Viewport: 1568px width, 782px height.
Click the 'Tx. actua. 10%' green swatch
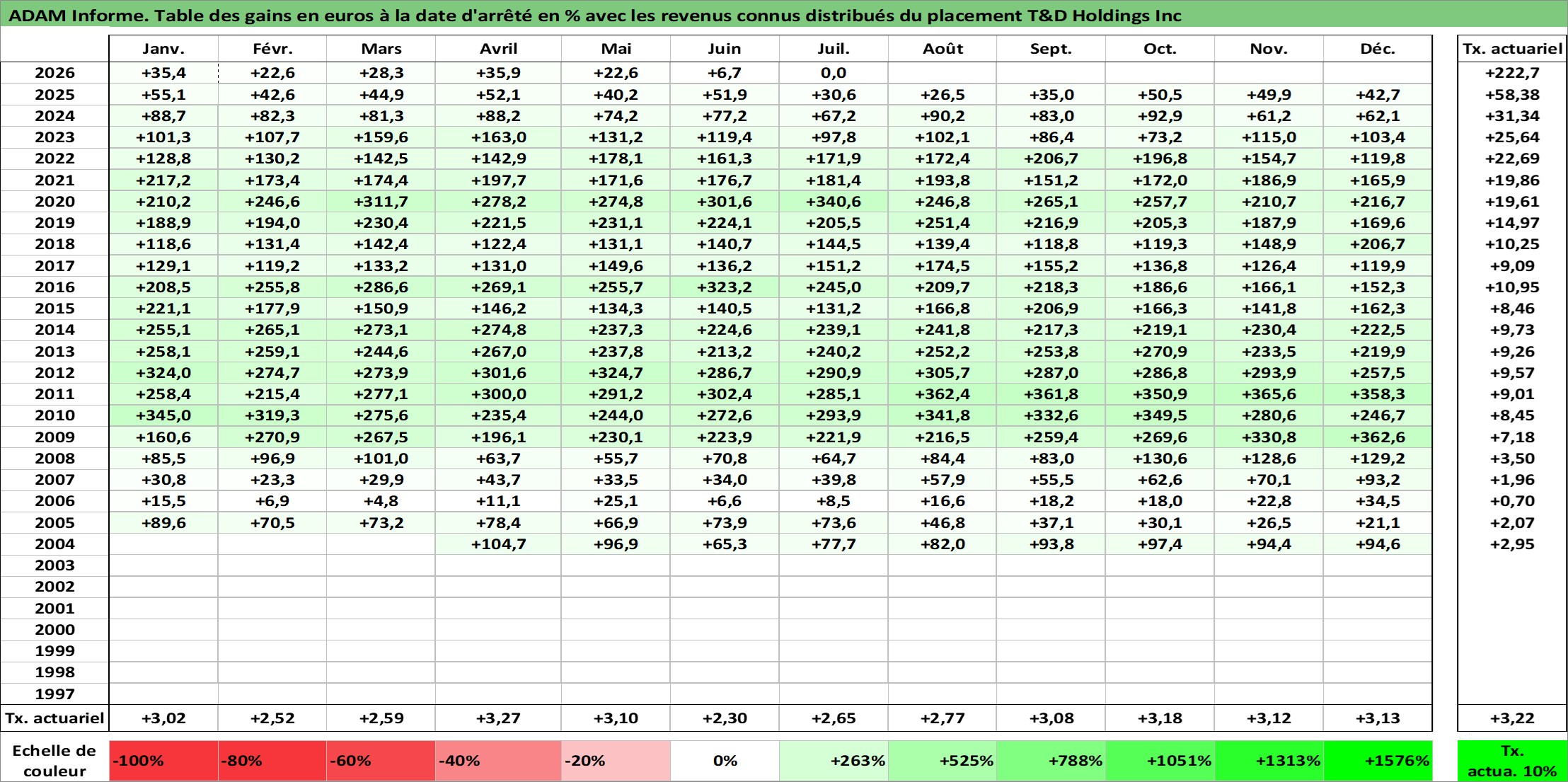(x=1512, y=761)
